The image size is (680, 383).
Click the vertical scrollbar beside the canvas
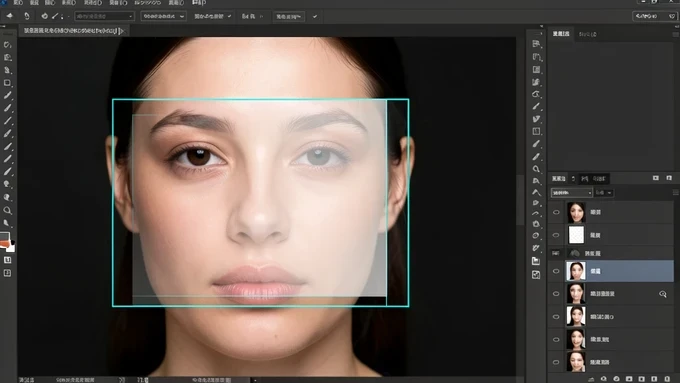[x=520, y=200]
